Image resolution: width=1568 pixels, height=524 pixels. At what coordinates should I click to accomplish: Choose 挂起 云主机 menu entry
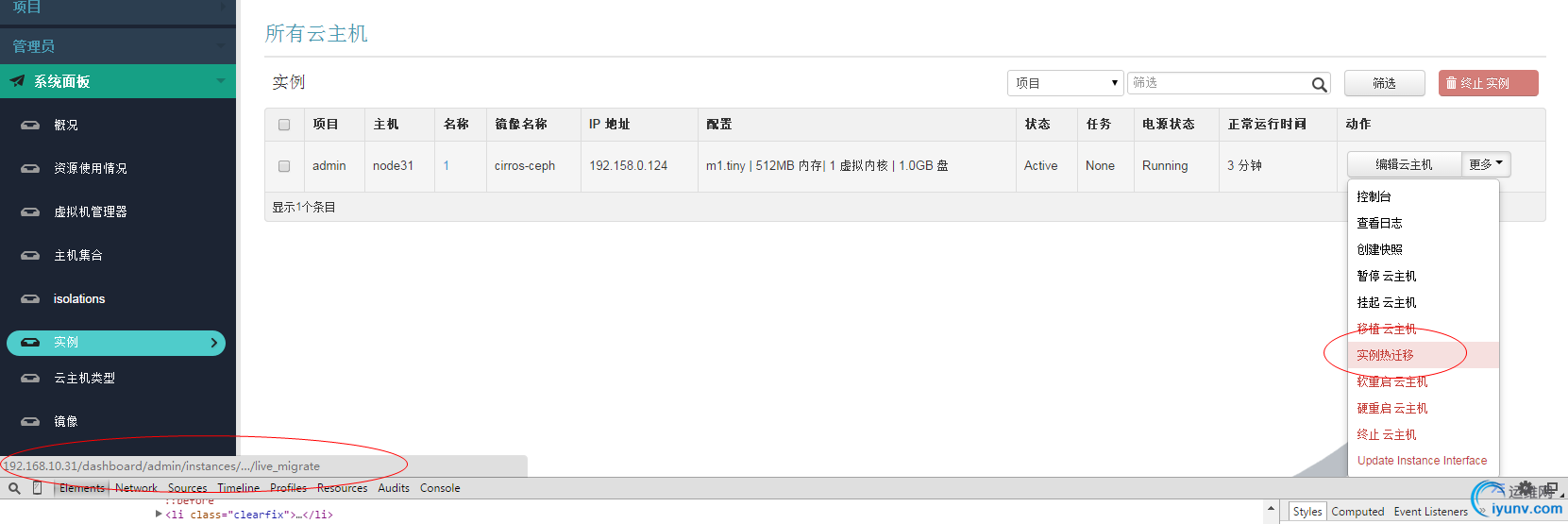[1424, 302]
